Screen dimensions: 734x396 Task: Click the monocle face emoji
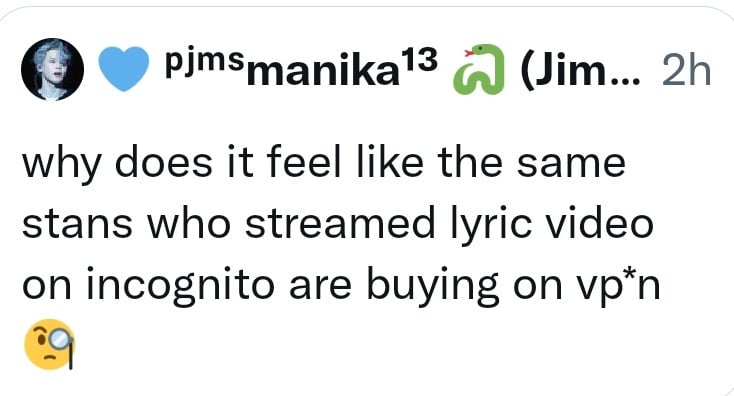[x=49, y=345]
